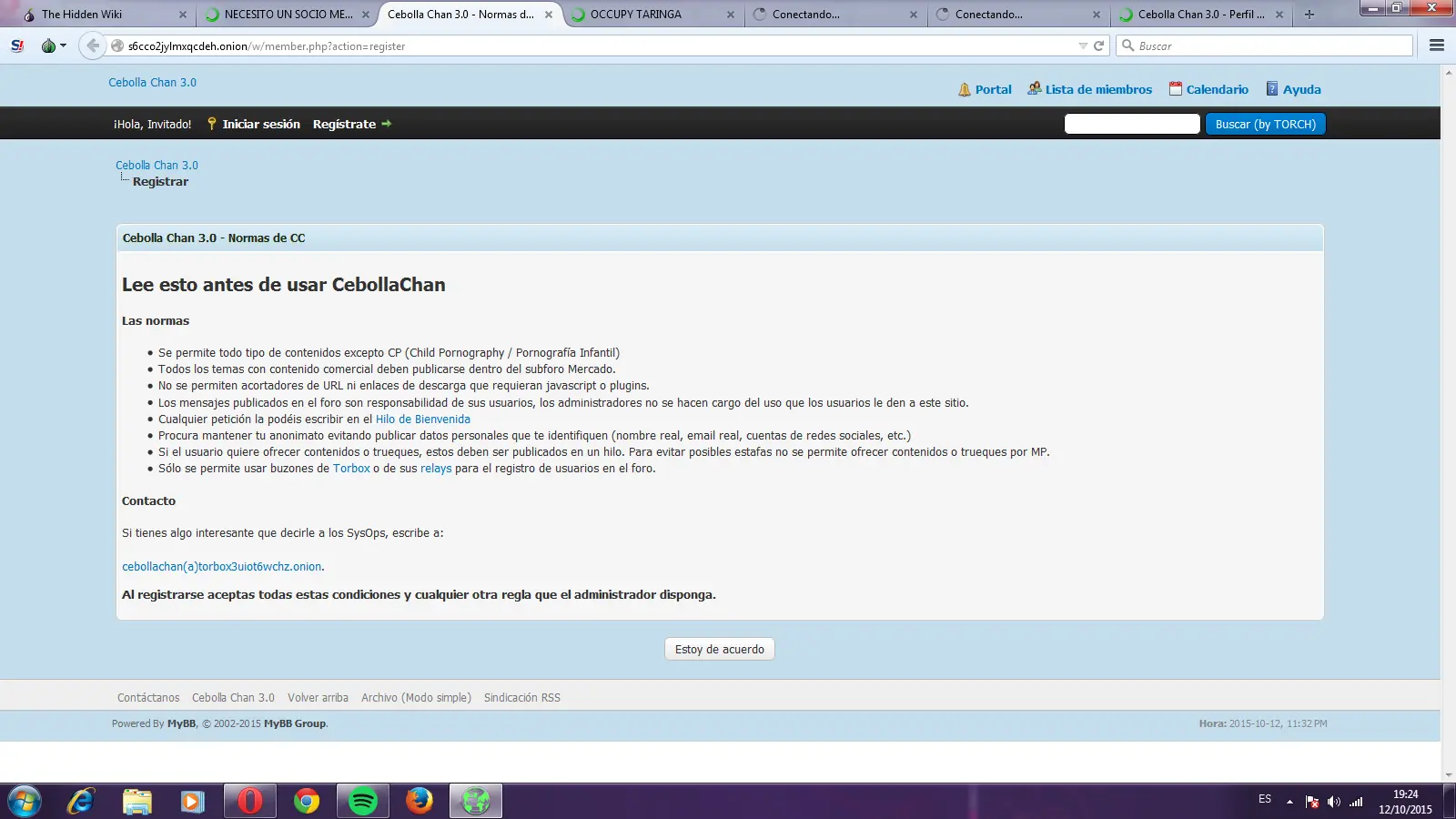Click the key icon beside Iniciar sesión
Image resolution: width=1456 pixels, height=819 pixels.
212,124
